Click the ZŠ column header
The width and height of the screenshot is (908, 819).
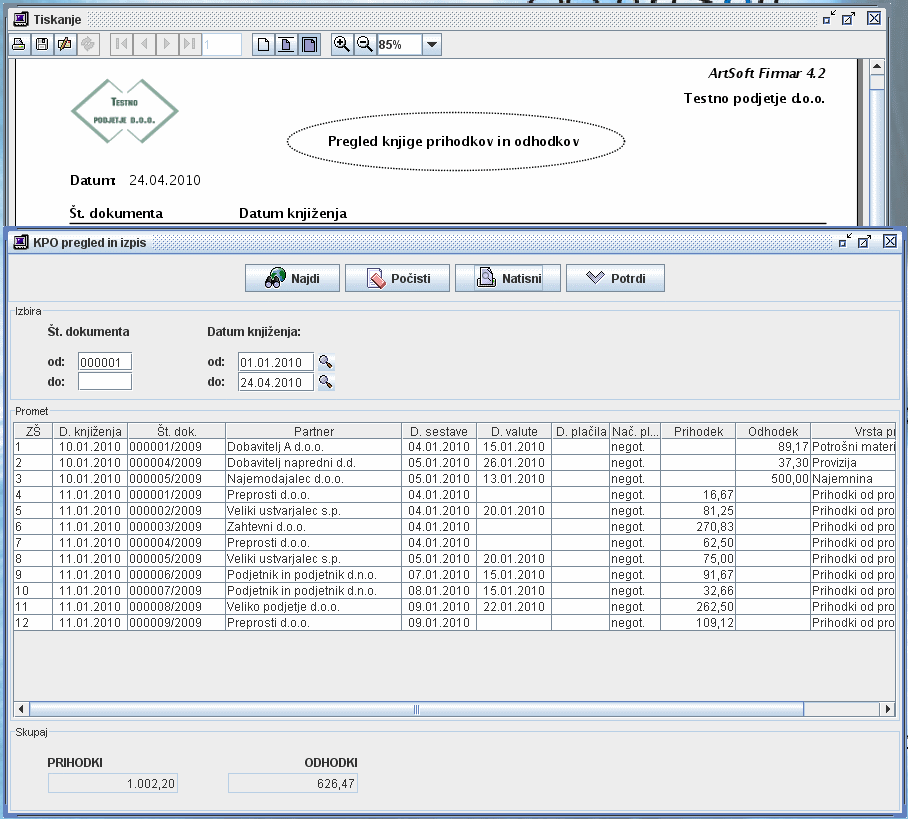click(33, 431)
